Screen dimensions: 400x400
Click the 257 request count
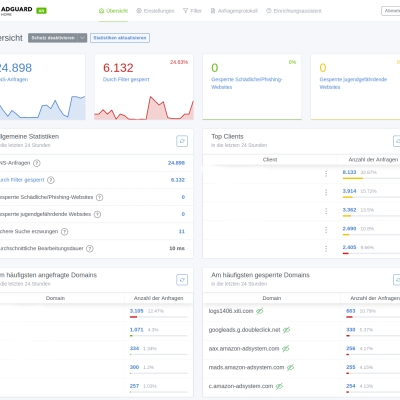pyautogui.click(x=134, y=386)
